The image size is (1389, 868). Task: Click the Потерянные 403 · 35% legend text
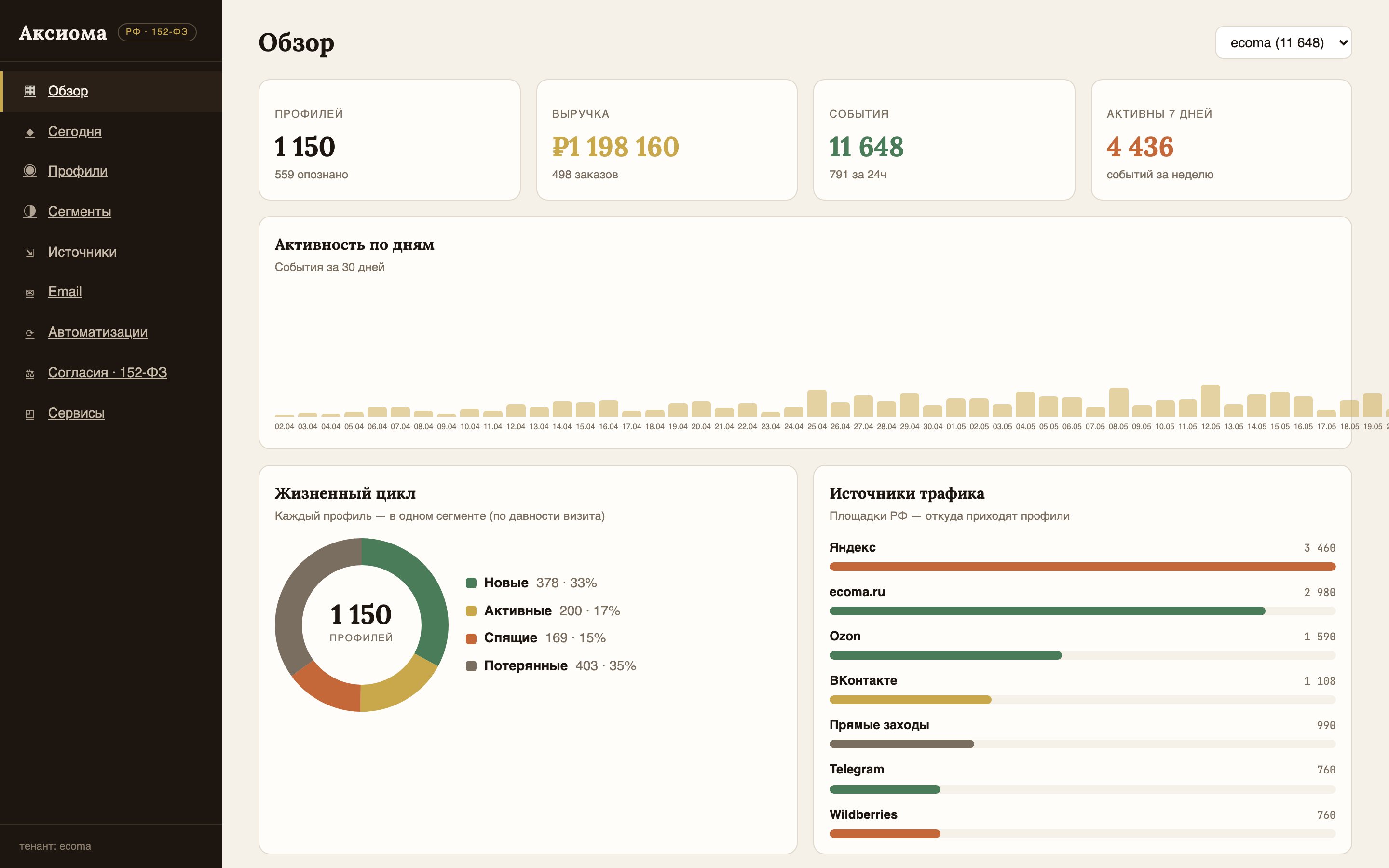pos(559,666)
